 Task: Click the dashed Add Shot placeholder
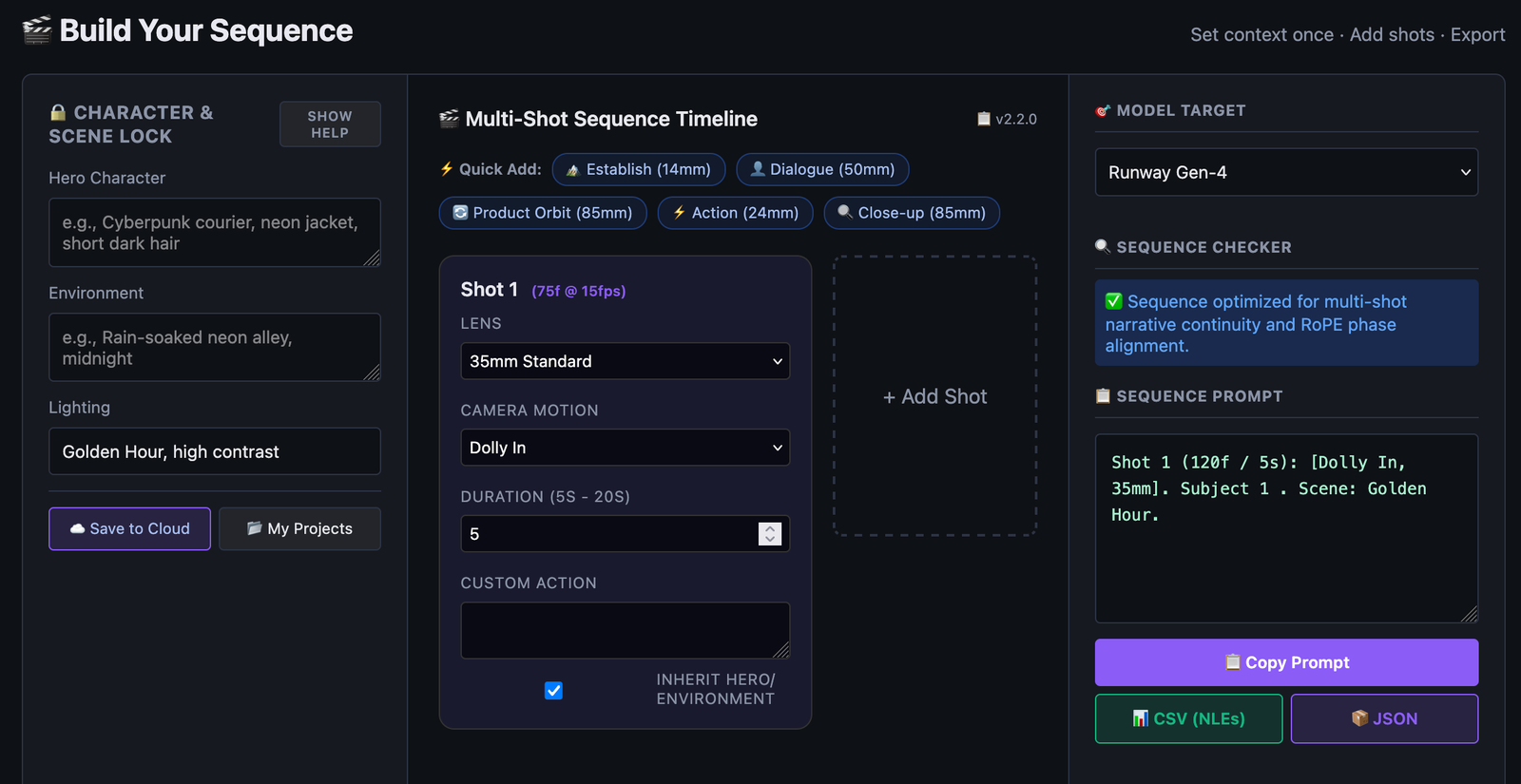pyautogui.click(x=935, y=396)
